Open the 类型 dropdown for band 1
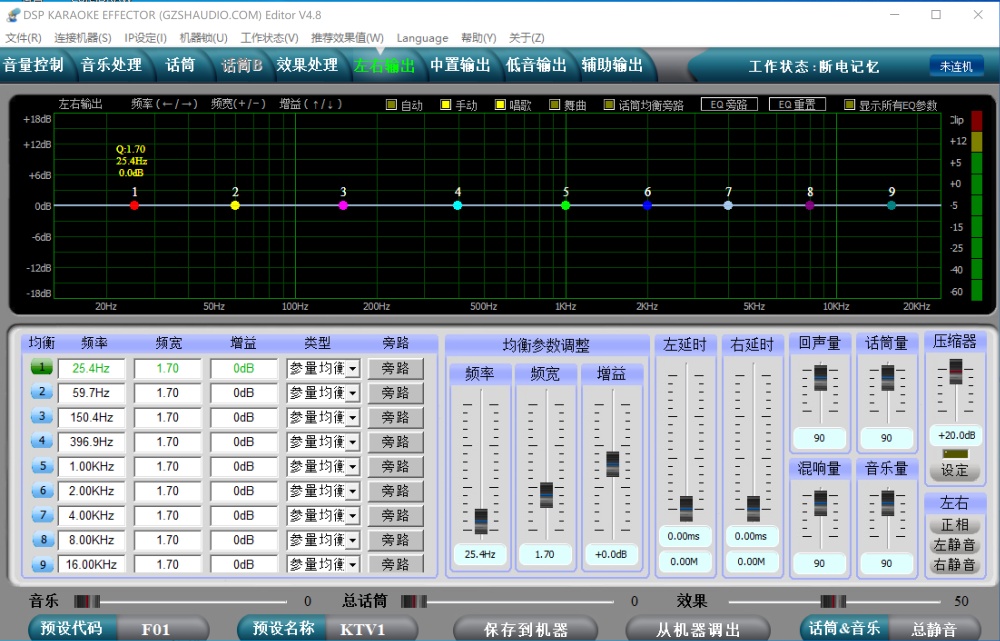 [x=353, y=369]
